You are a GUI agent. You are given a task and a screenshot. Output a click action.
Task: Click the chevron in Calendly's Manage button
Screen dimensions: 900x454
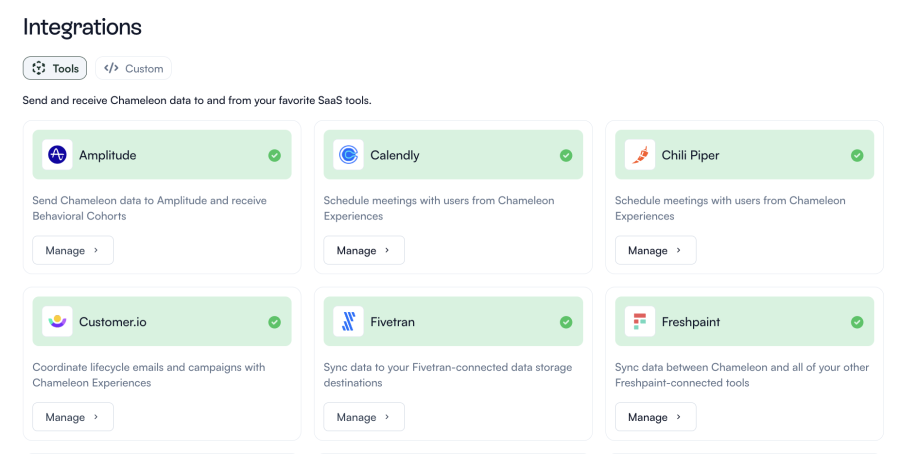coord(387,250)
